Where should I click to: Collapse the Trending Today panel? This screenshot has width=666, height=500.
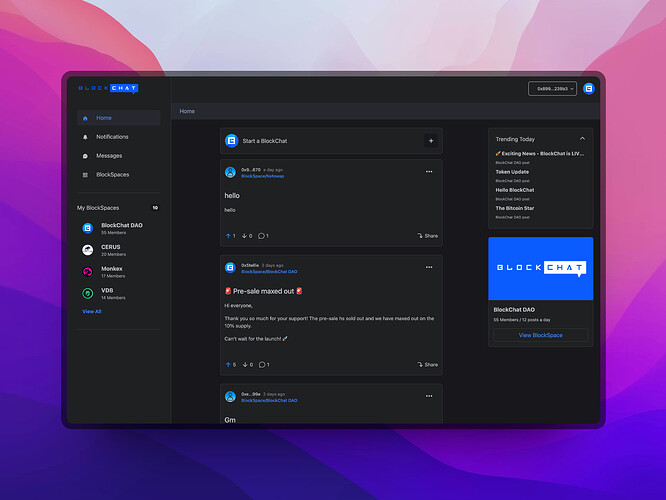click(582, 139)
